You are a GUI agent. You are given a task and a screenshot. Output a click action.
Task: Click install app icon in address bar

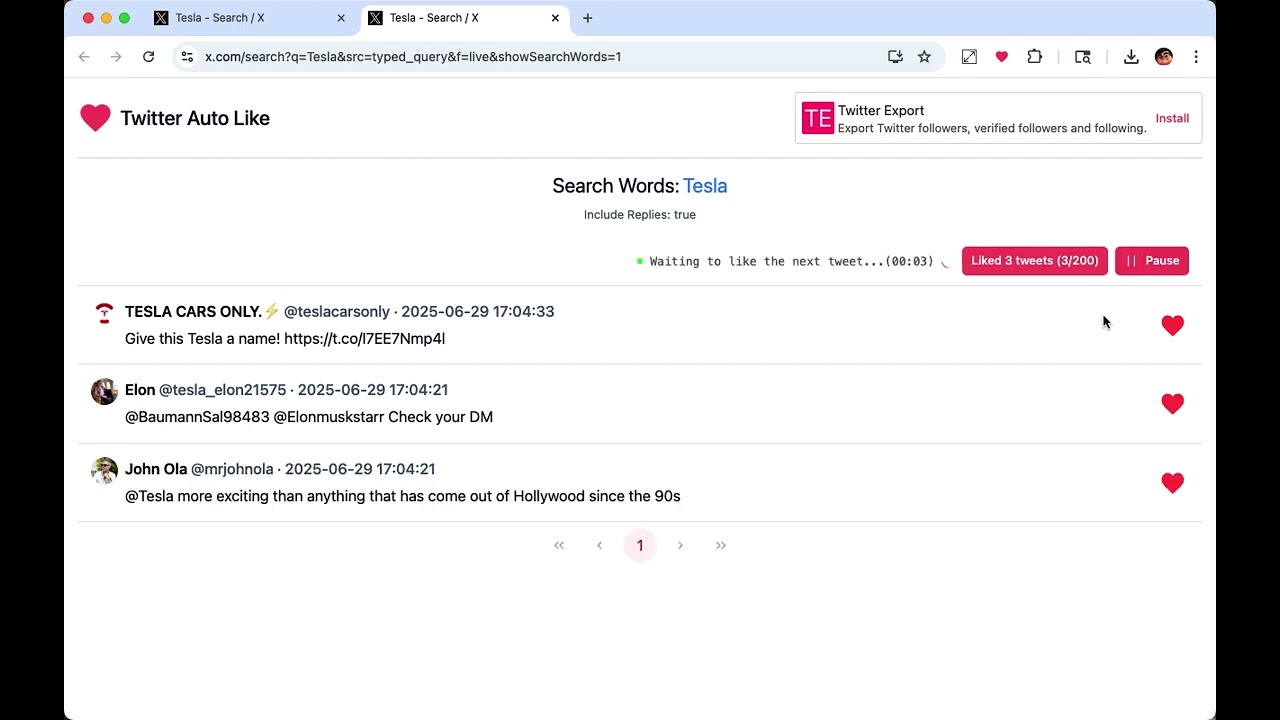895,57
